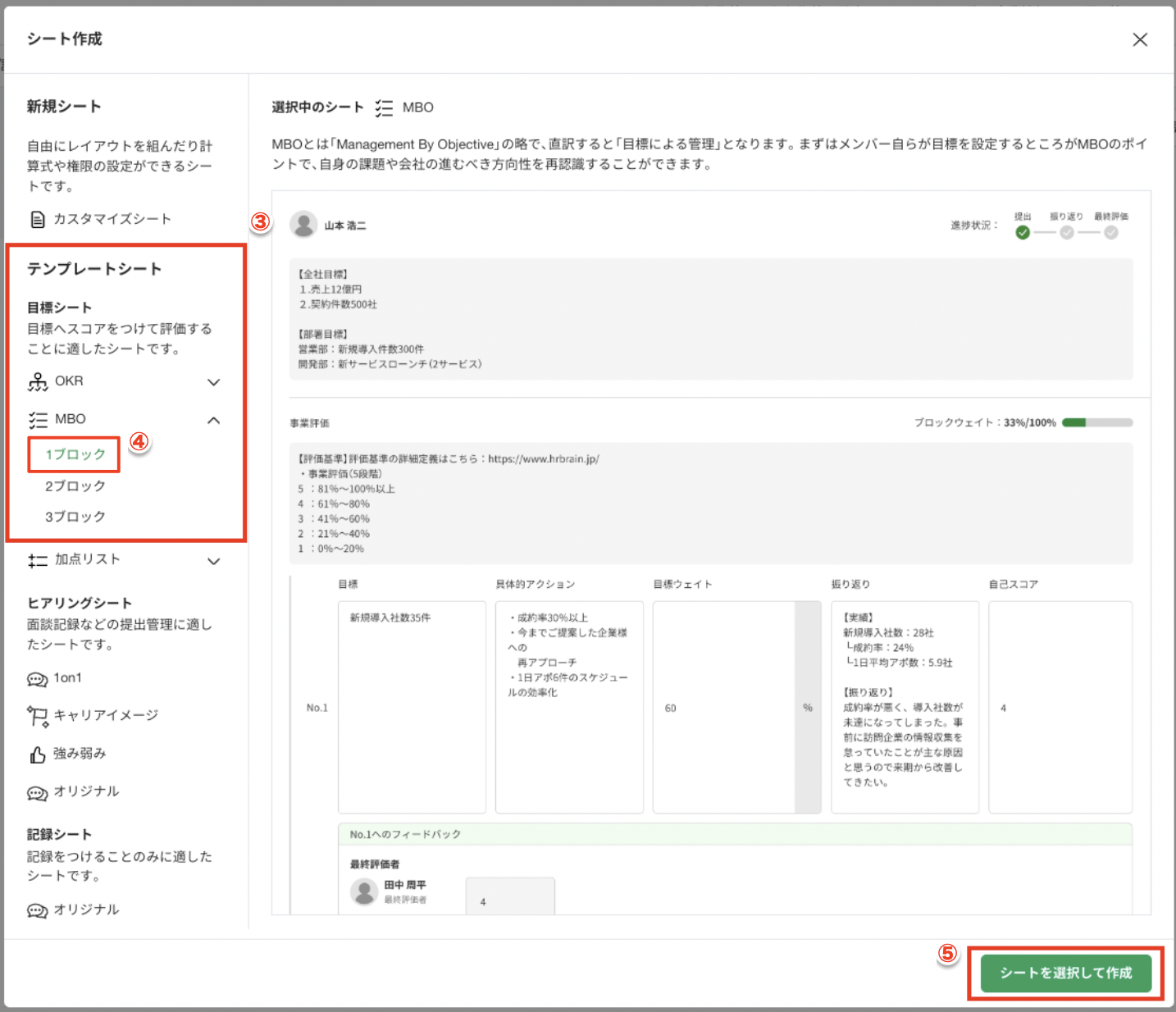The width and height of the screenshot is (1176, 1012).
Task: Select the キャリアイメージ flag icon
Action: pos(38,716)
